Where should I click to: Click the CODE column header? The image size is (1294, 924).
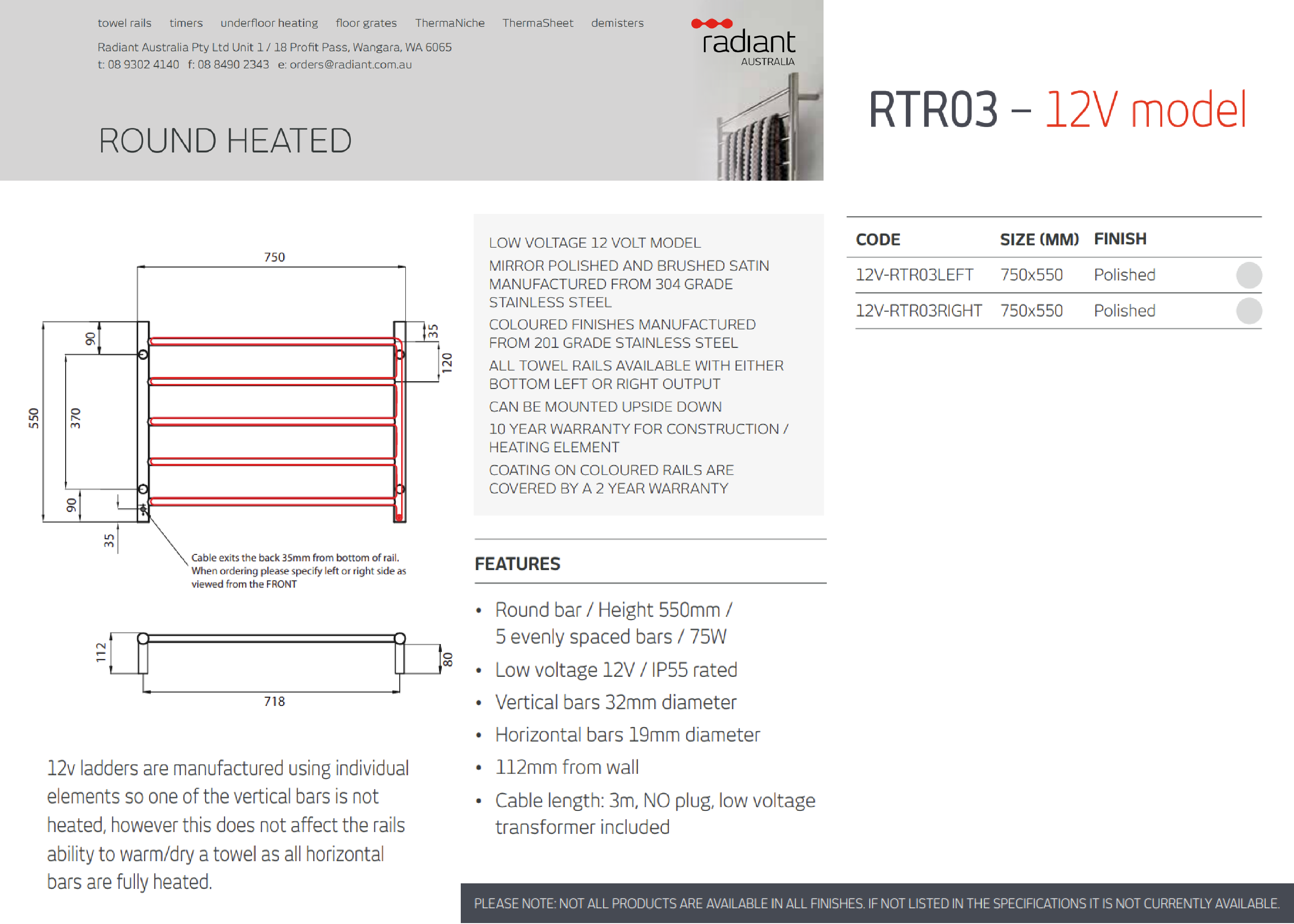pos(878,239)
